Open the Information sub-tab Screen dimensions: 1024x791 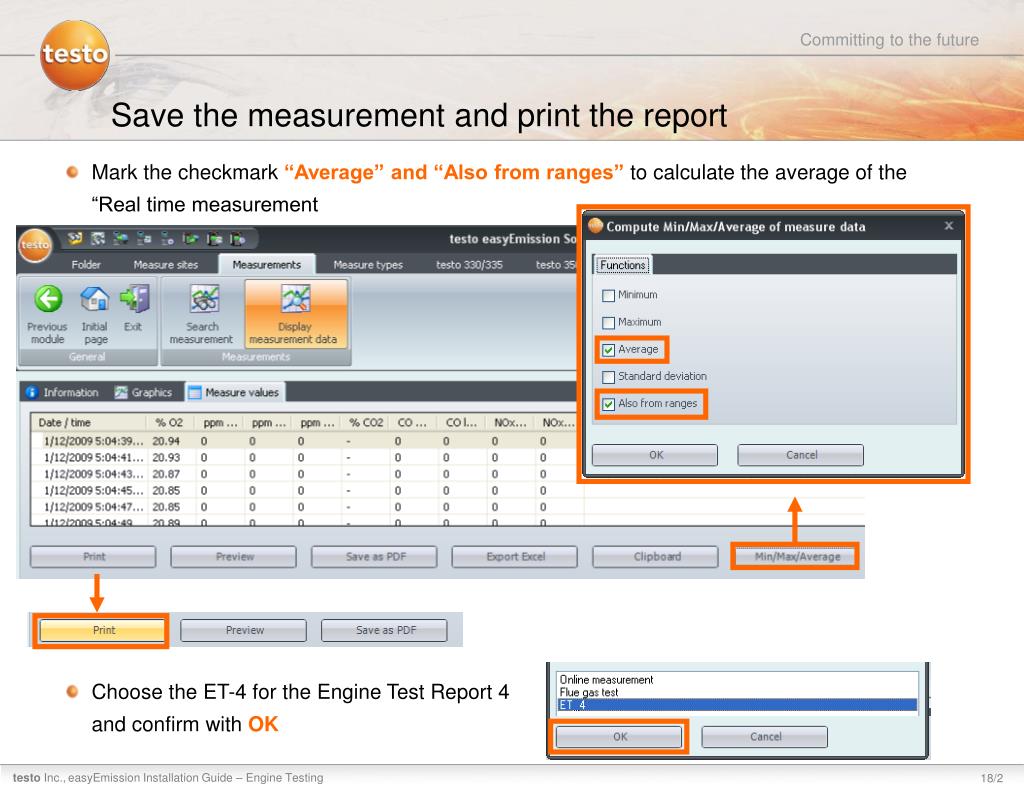coord(62,392)
